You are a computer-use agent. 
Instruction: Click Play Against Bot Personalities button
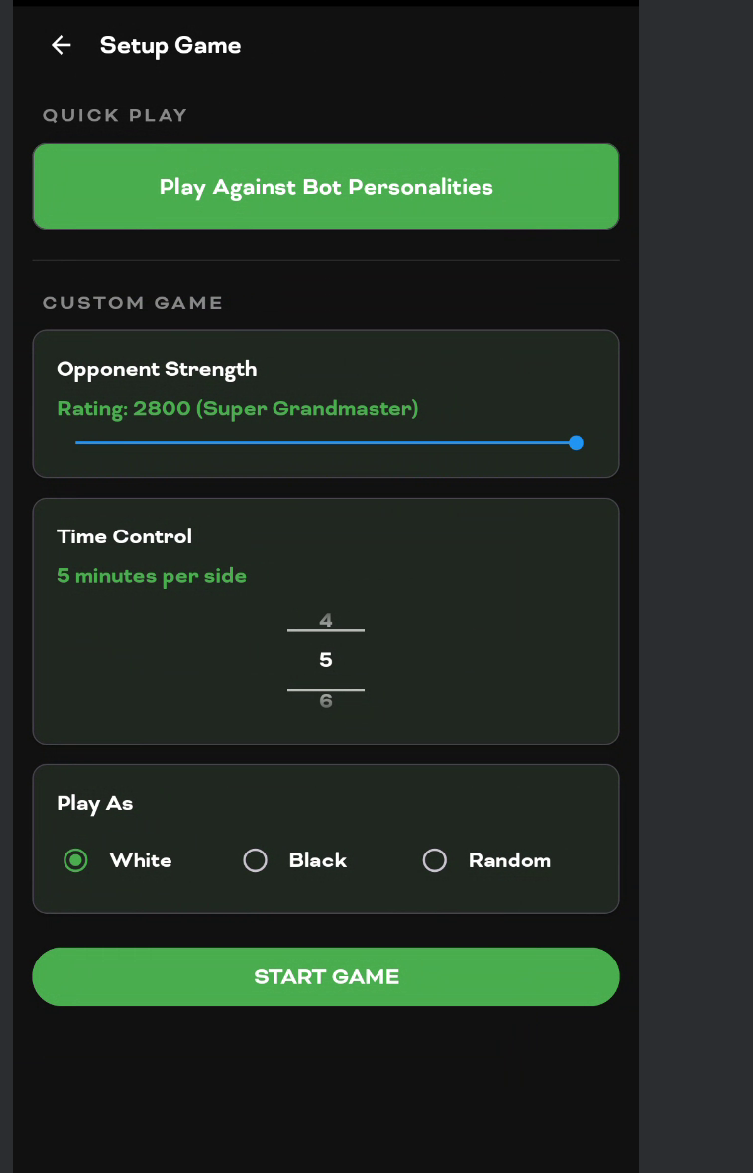[x=326, y=187]
